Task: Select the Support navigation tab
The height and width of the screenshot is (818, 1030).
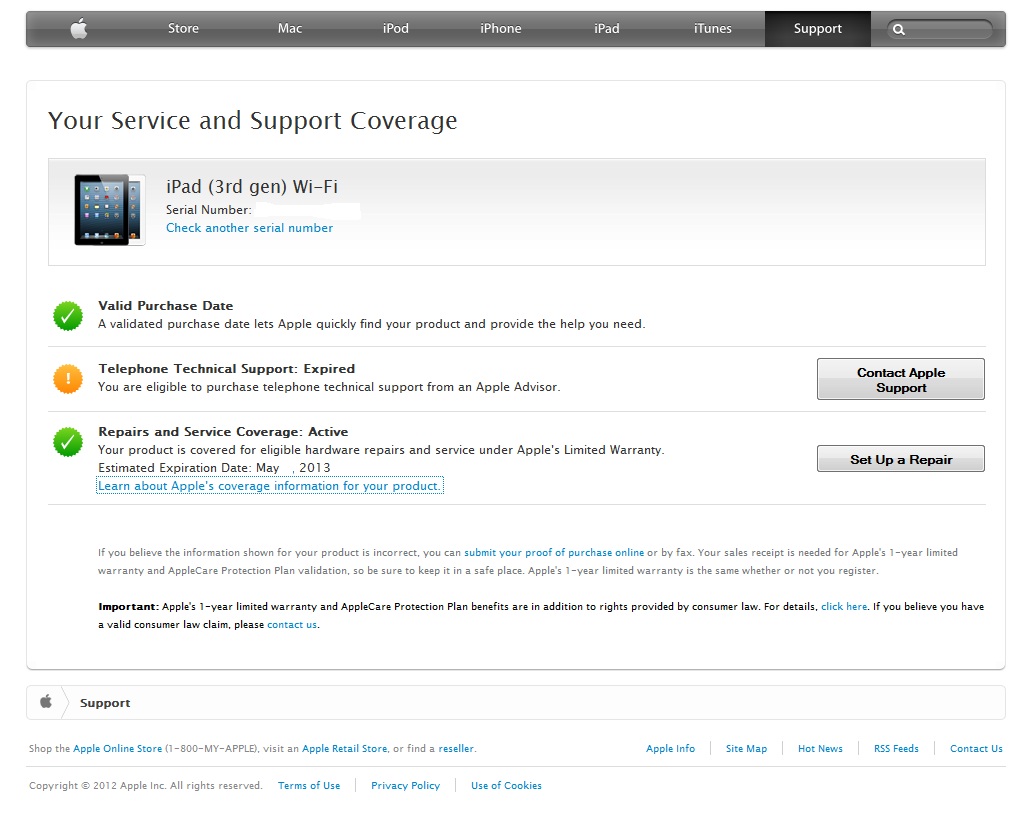Action: [818, 28]
